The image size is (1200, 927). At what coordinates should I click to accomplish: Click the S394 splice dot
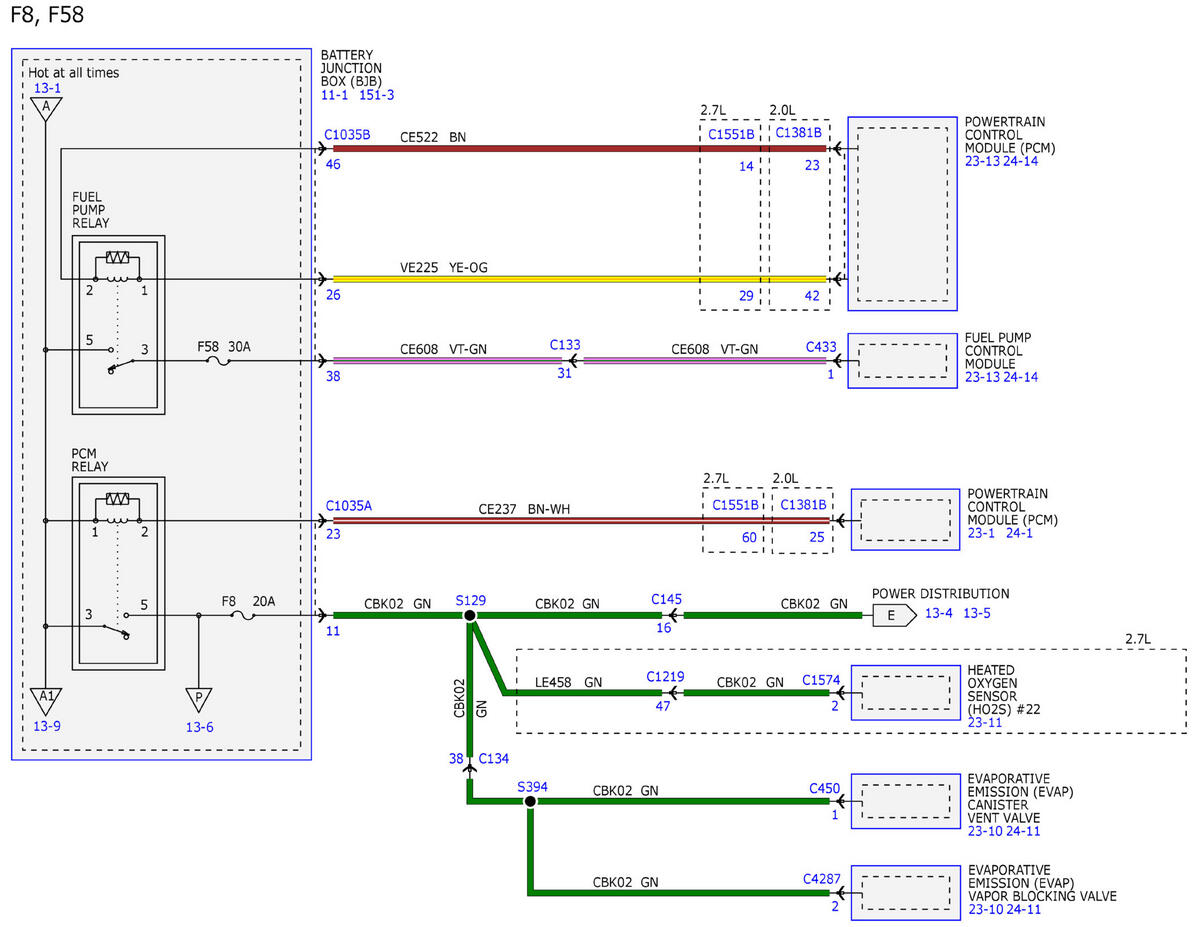(x=530, y=801)
